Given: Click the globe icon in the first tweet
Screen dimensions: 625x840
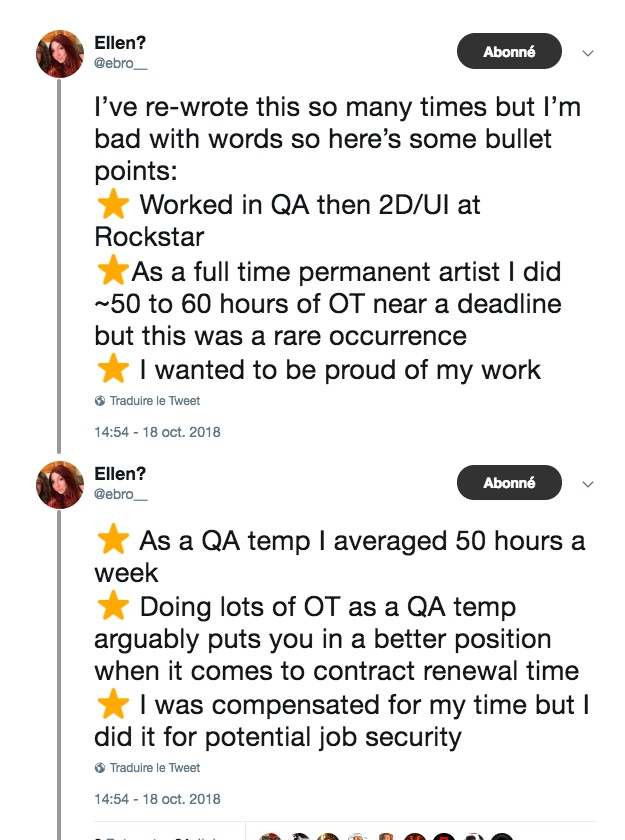Looking at the screenshot, I should click(100, 401).
